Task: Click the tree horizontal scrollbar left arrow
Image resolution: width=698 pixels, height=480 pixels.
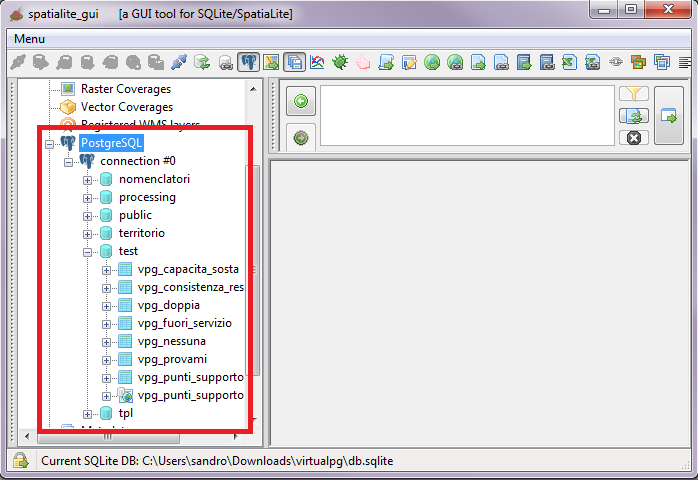Action: tap(27, 436)
